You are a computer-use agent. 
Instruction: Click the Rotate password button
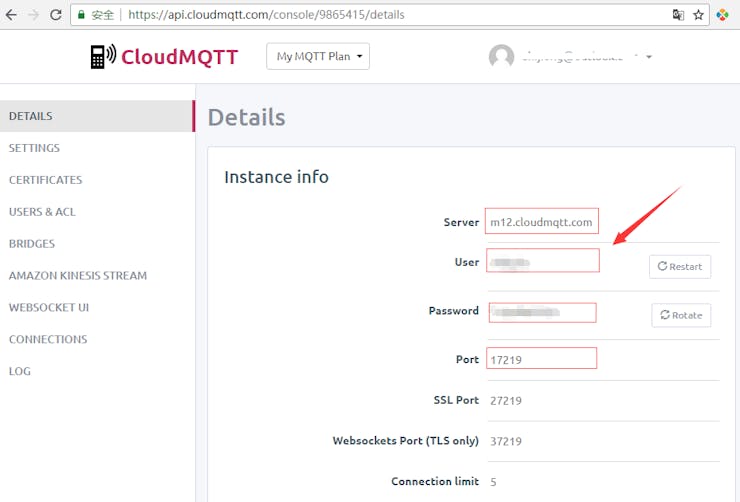click(x=681, y=315)
